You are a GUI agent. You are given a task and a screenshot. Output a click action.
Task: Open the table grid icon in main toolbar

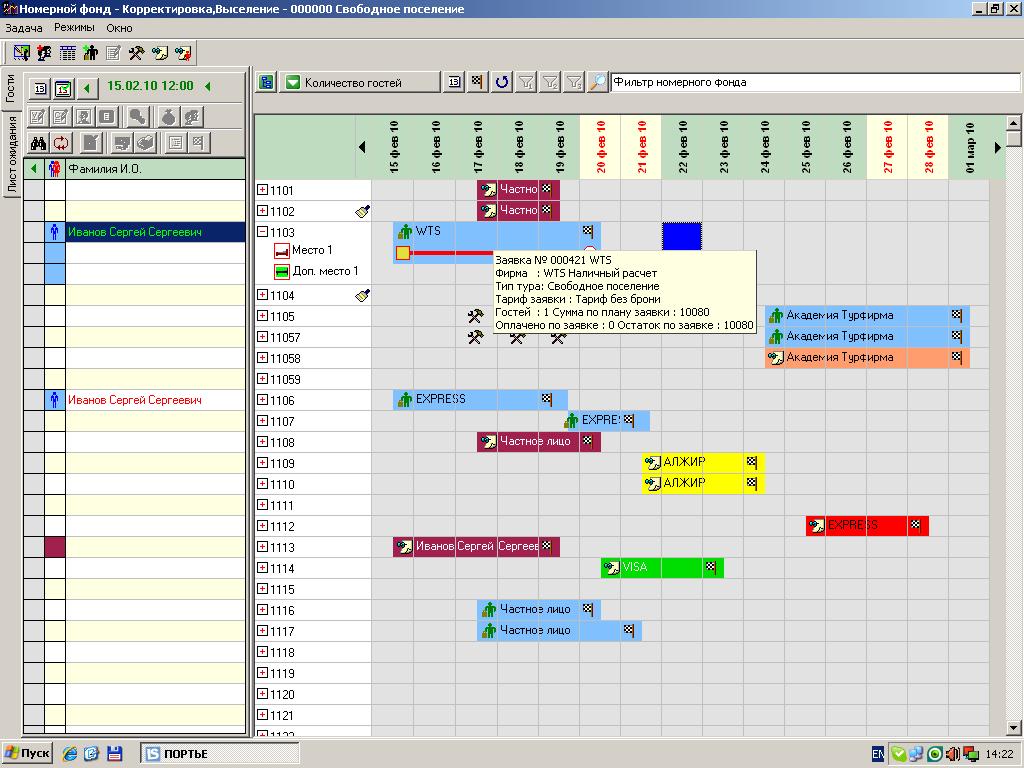67,53
